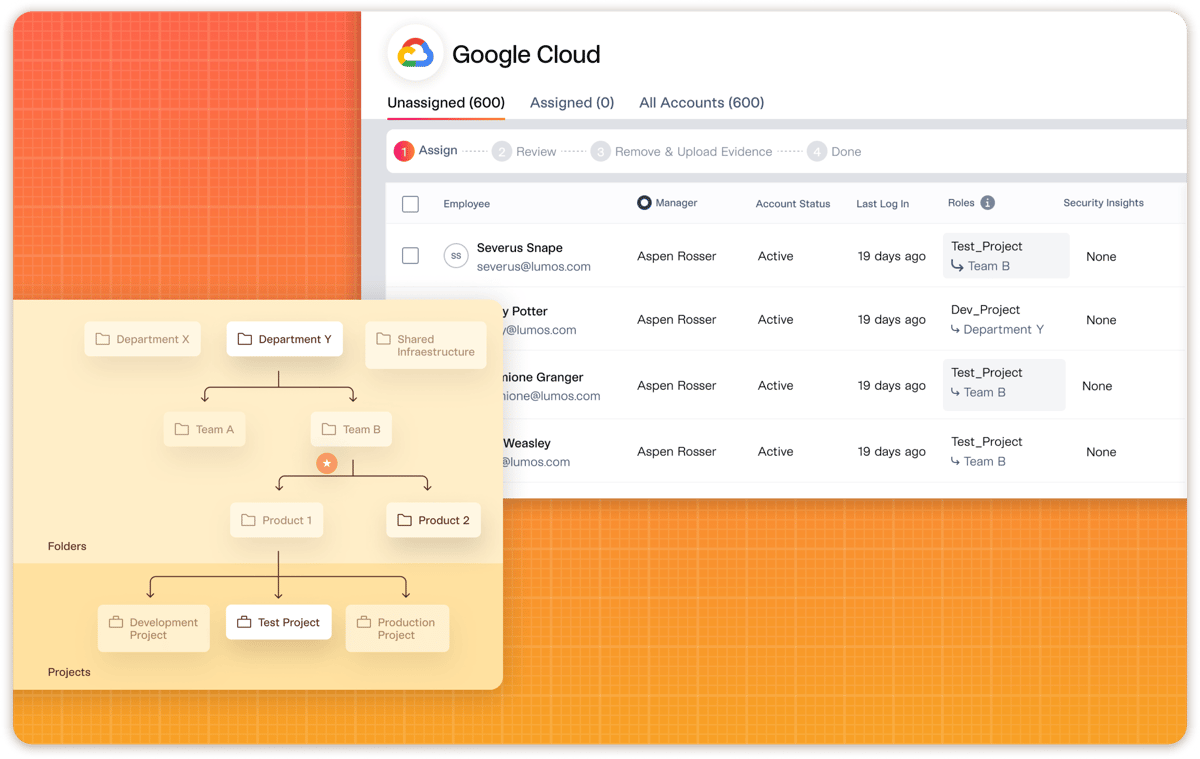Click the Roles info icon
Screen dimensions: 1200x759
pyautogui.click(x=988, y=203)
